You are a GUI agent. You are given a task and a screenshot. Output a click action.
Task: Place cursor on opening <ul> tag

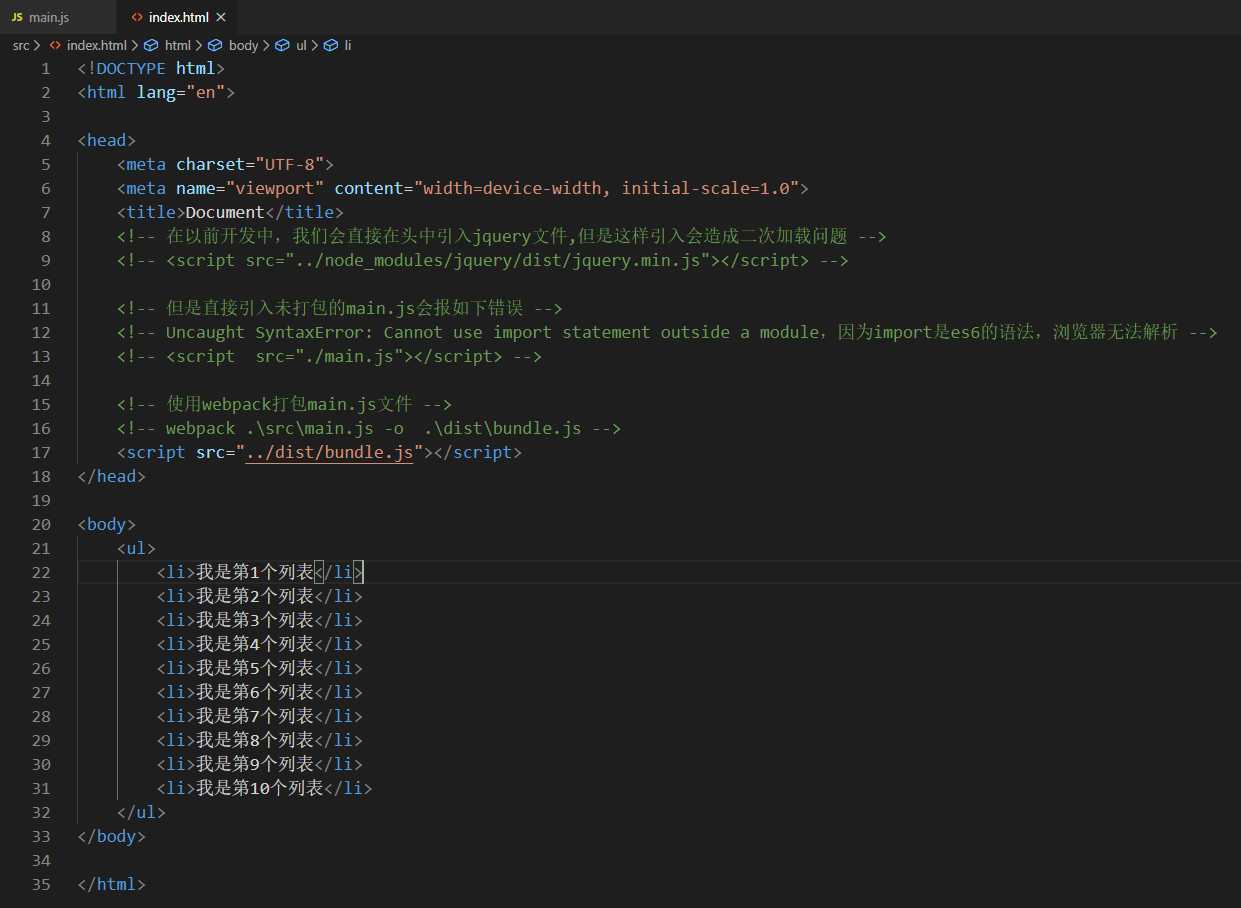tap(136, 548)
